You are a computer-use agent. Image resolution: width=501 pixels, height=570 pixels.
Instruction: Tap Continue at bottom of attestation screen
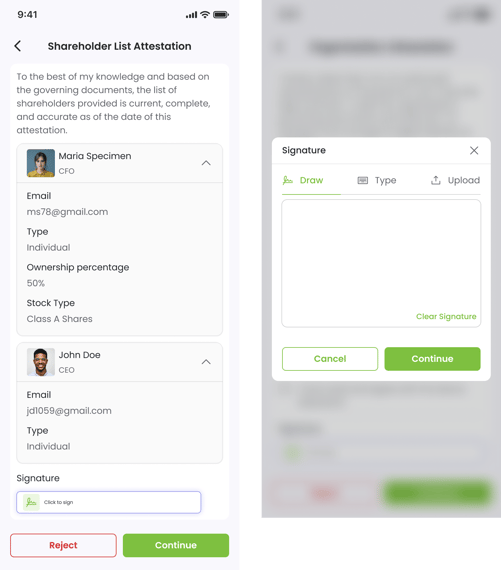pyautogui.click(x=176, y=545)
